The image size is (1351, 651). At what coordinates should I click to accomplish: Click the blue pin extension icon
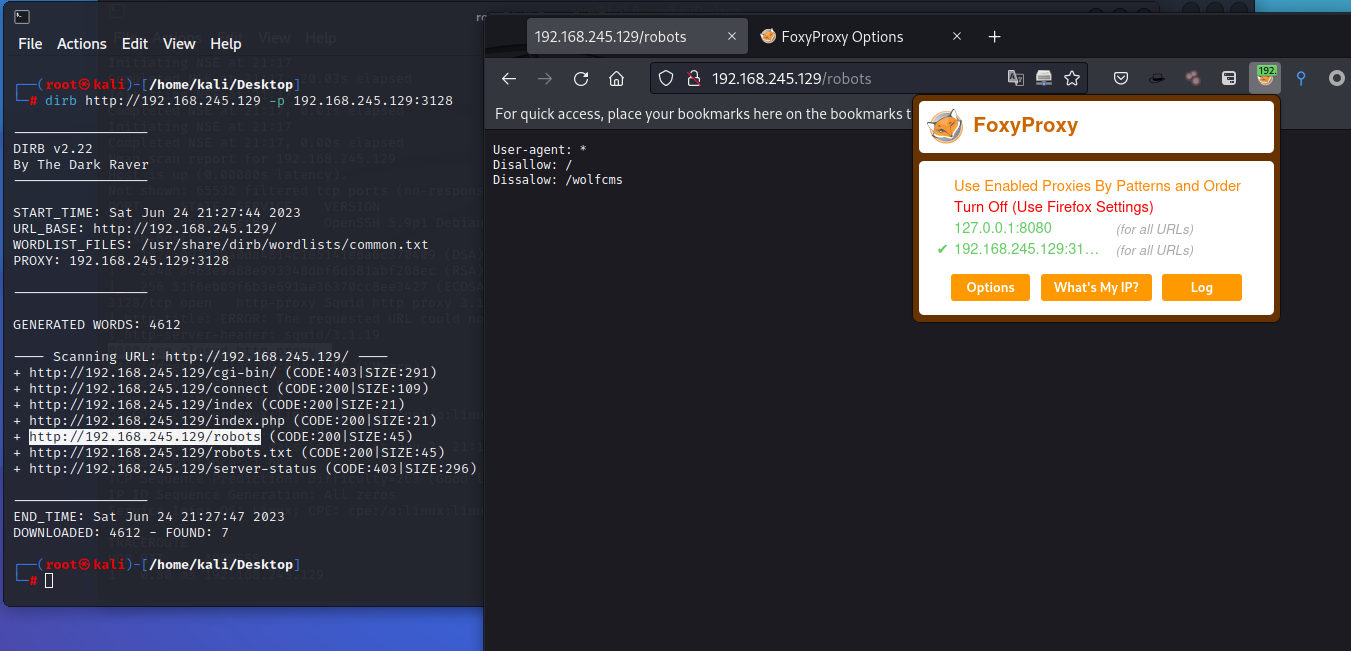1301,78
